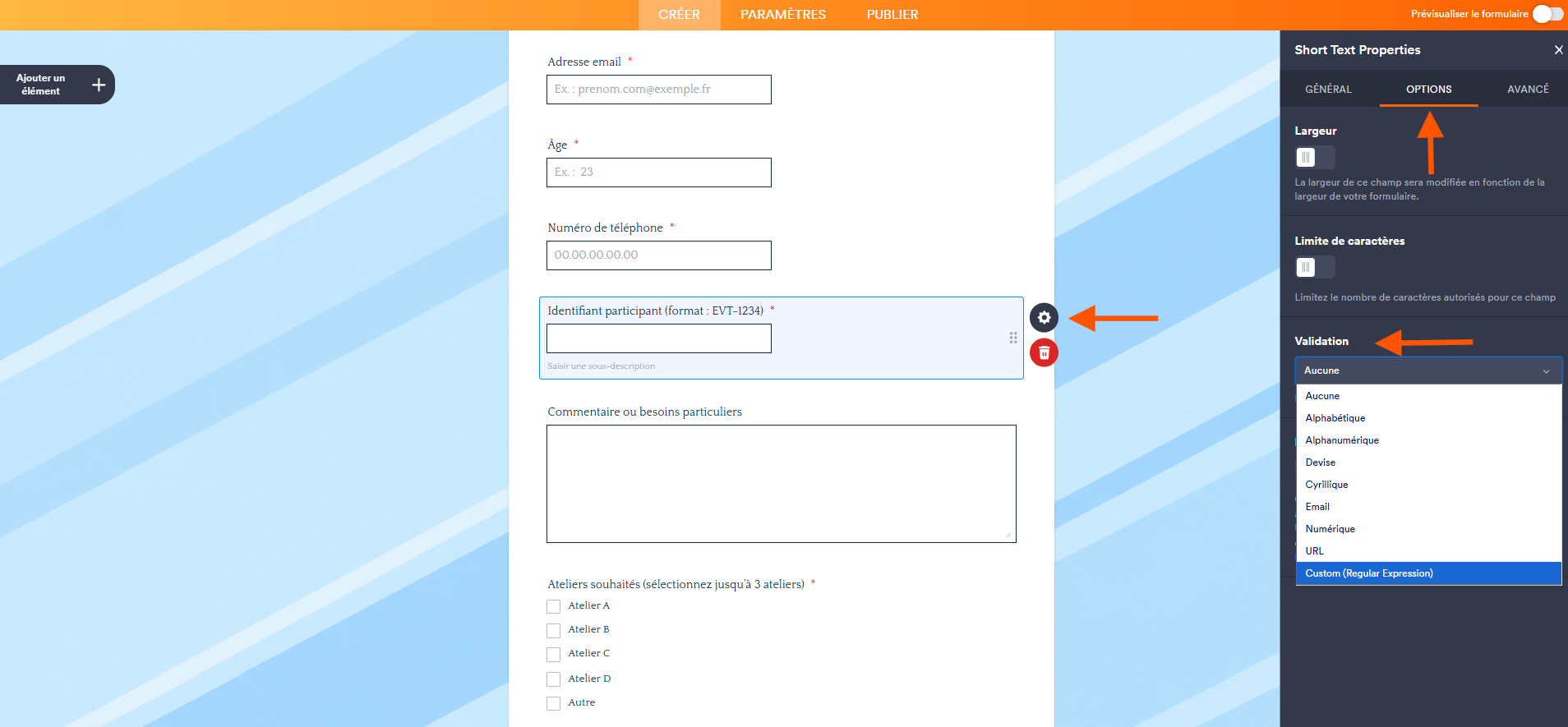
Task: Select Numérique validation option
Action: (1428, 529)
